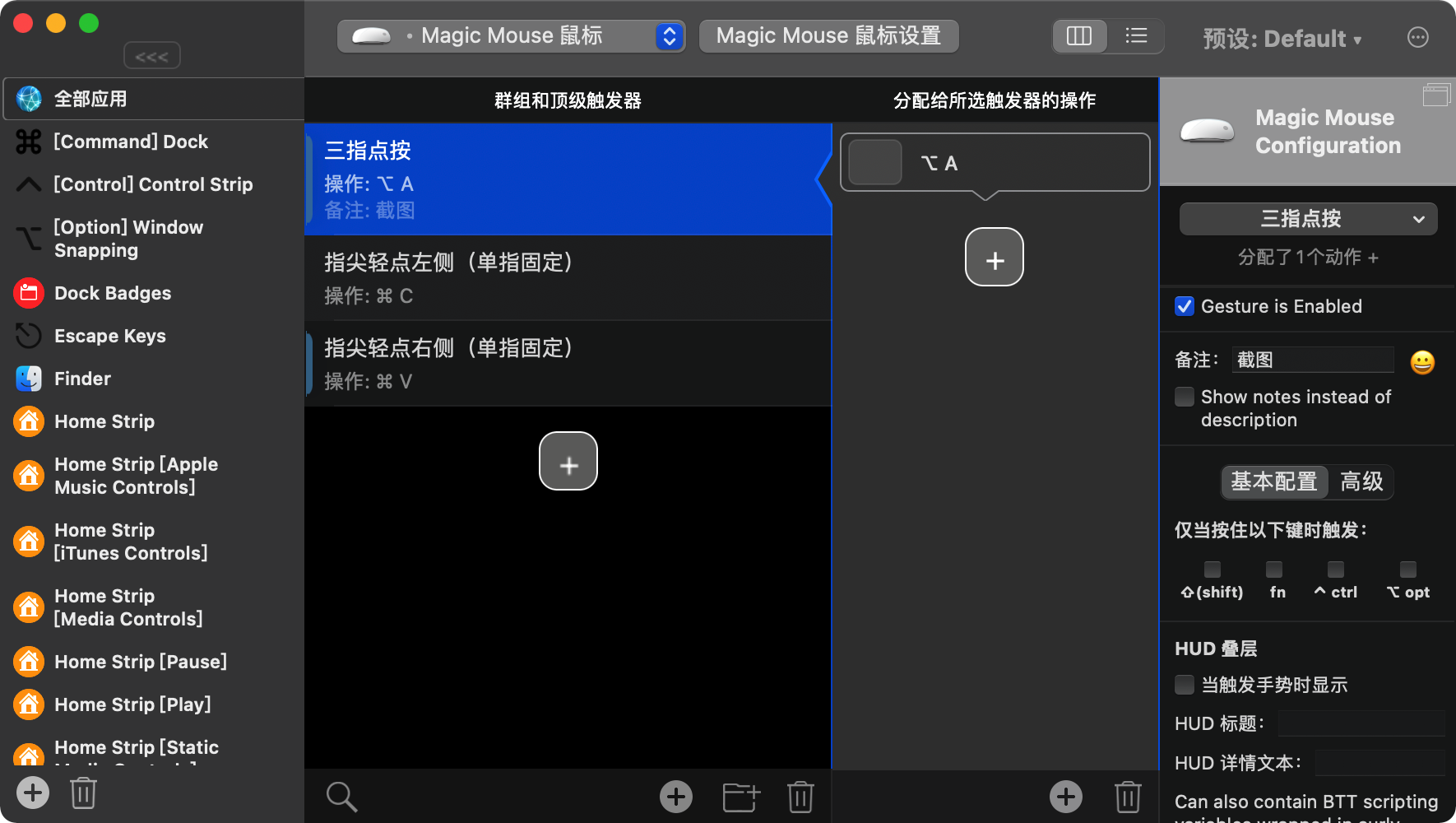Click the Home Strip [Apple Music Controls] icon

pos(29,476)
